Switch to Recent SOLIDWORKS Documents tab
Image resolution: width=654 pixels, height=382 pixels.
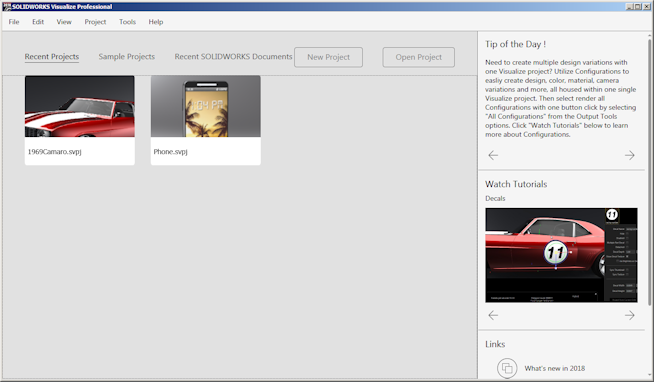[233, 57]
